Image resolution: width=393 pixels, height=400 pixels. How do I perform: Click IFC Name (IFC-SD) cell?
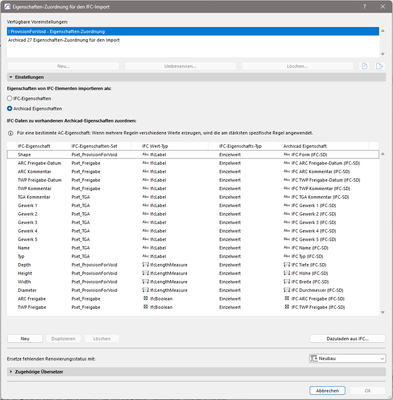pos(310,248)
